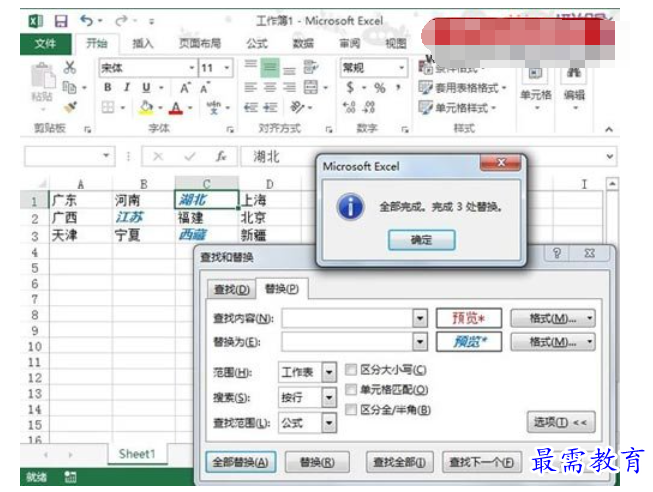Click the 替换为(E) input field
The image size is (653, 492).
click(347, 342)
